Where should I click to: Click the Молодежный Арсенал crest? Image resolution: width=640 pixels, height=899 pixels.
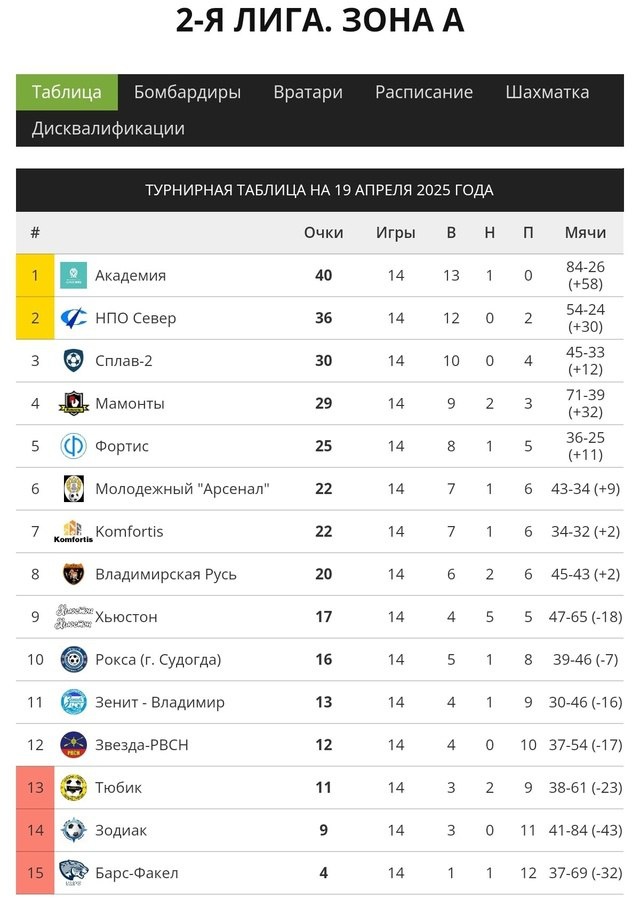click(73, 488)
